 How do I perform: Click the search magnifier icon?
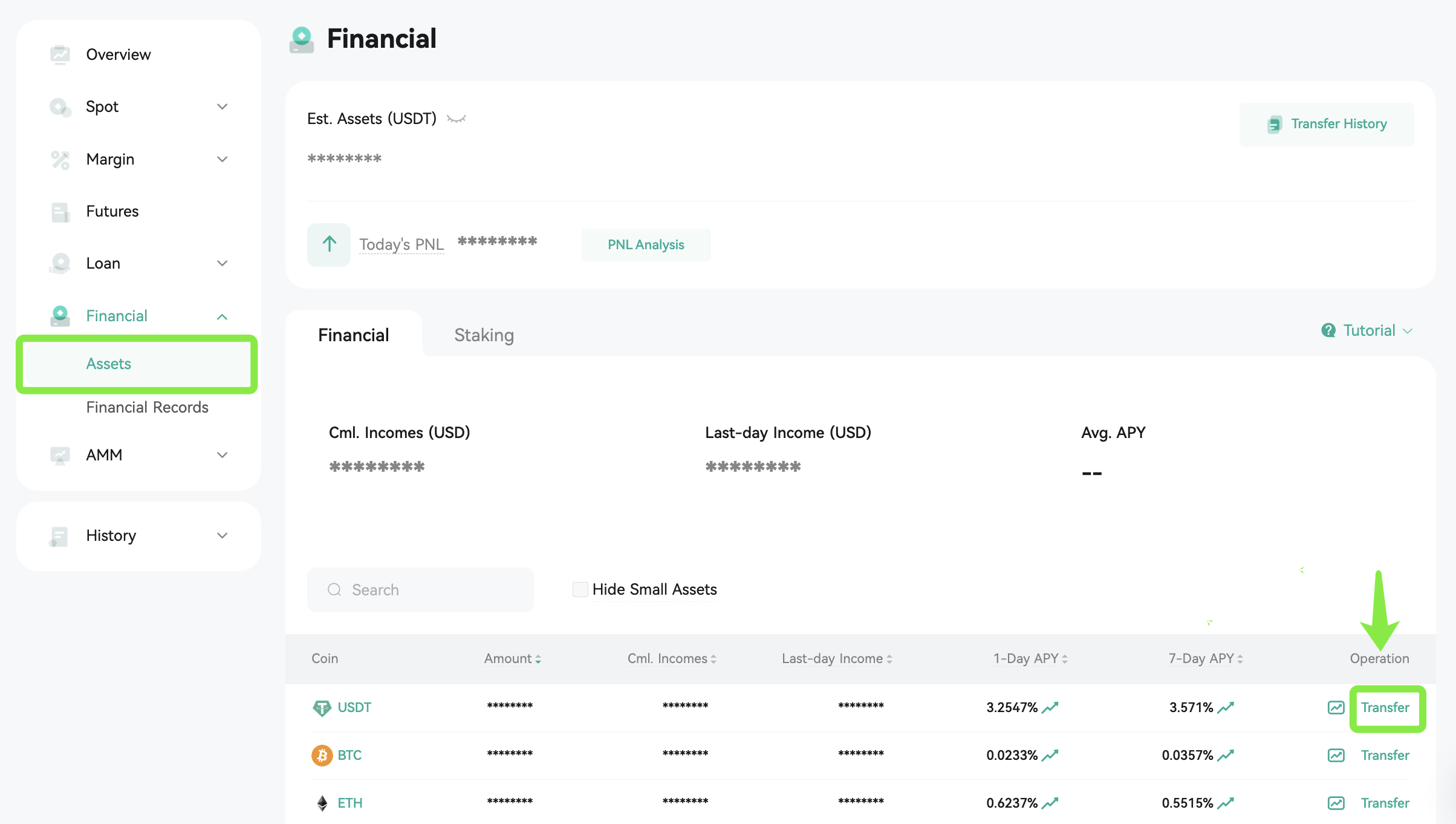(334, 590)
